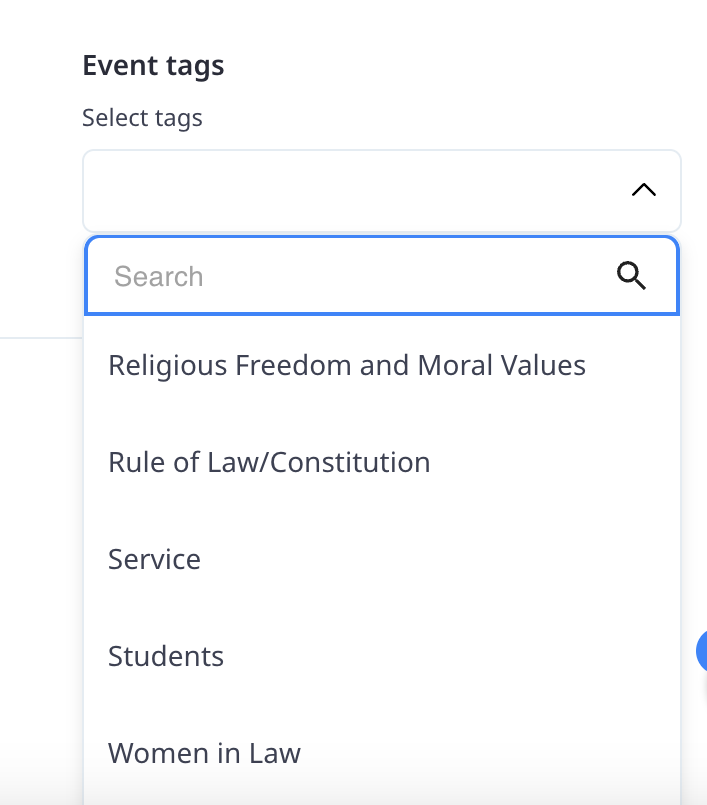Choose Rule of Law/Constitution from the list
Image resolution: width=707 pixels, height=805 pixels.
pyautogui.click(x=269, y=462)
